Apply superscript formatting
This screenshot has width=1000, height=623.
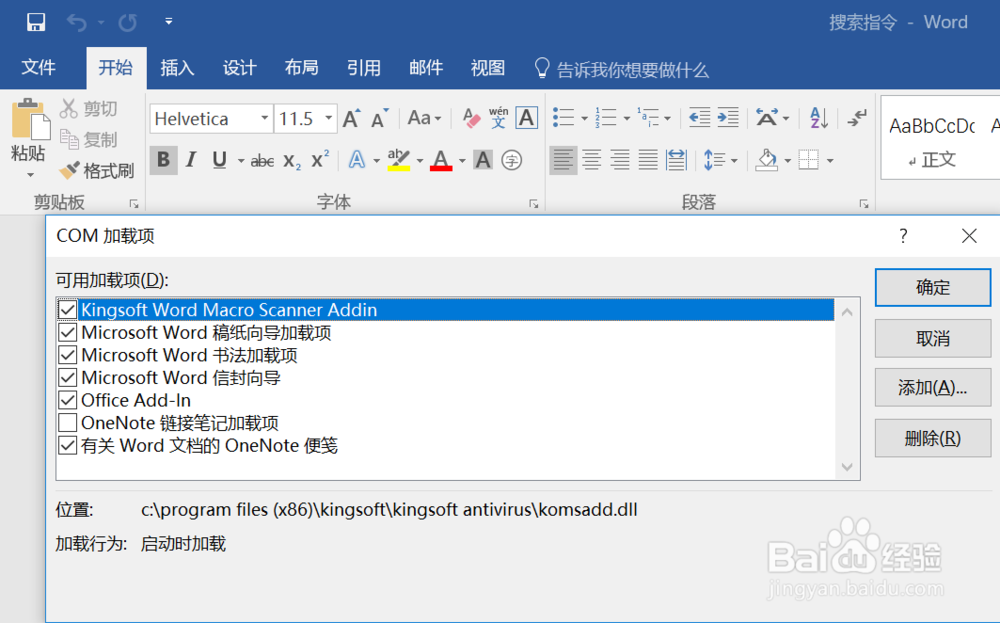(x=320, y=159)
